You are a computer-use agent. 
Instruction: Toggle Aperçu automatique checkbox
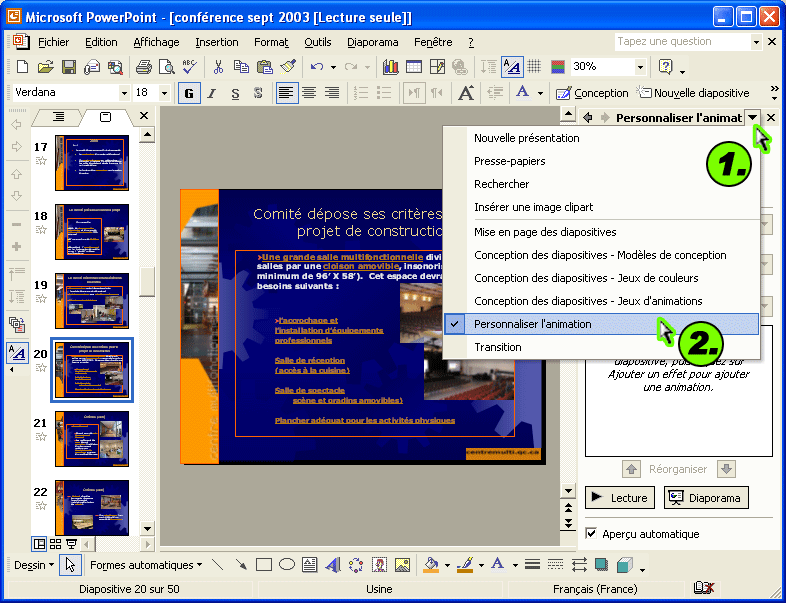591,534
